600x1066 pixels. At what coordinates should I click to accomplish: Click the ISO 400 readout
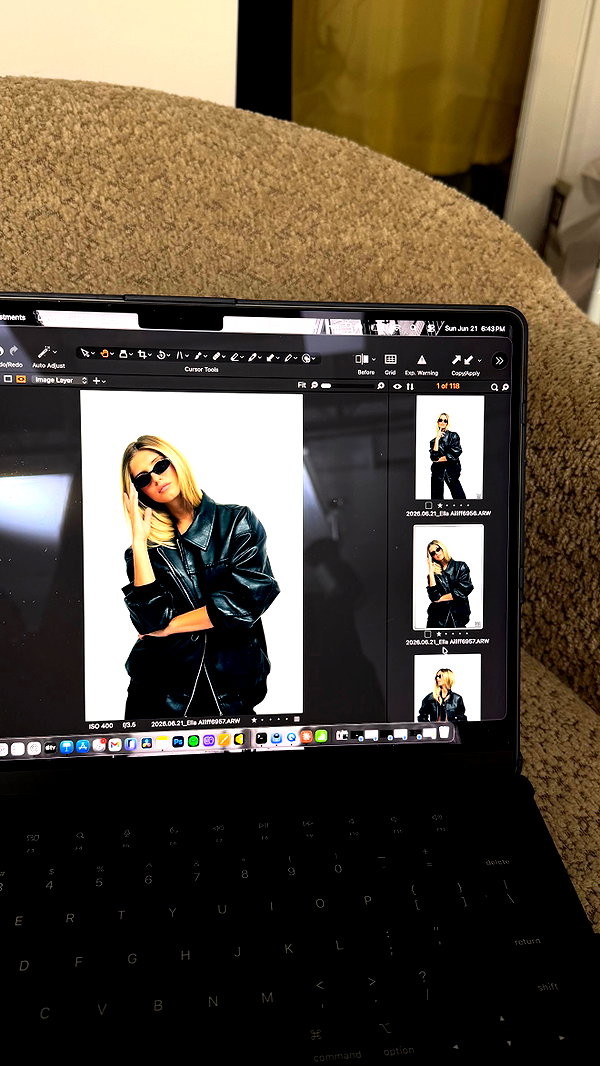(101, 726)
